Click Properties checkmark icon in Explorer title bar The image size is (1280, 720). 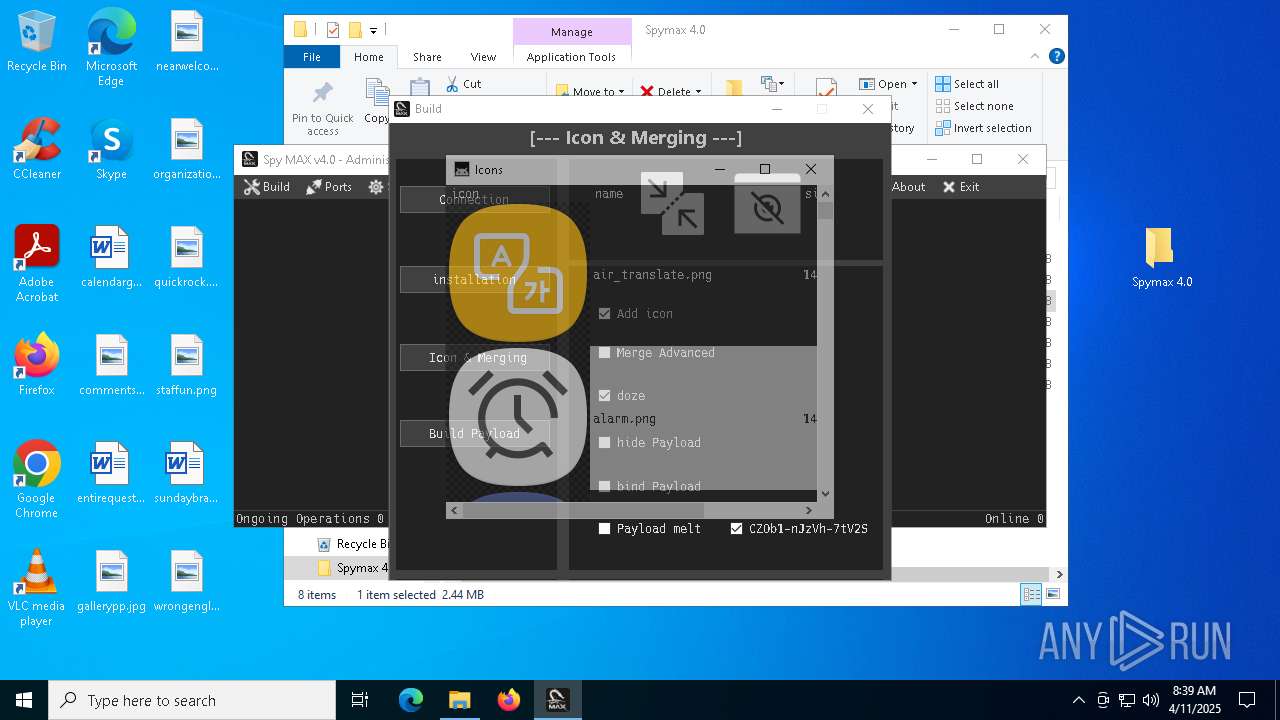tap(333, 30)
